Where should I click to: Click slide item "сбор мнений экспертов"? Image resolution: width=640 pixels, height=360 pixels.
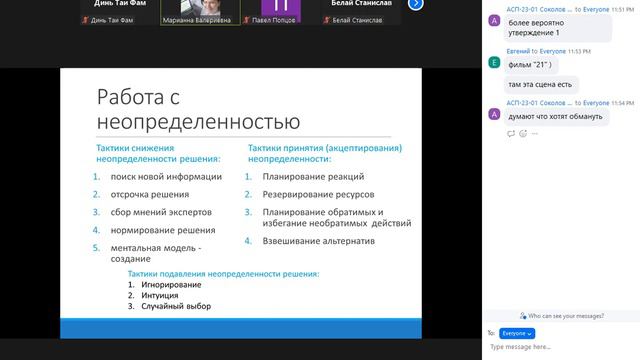click(161, 212)
